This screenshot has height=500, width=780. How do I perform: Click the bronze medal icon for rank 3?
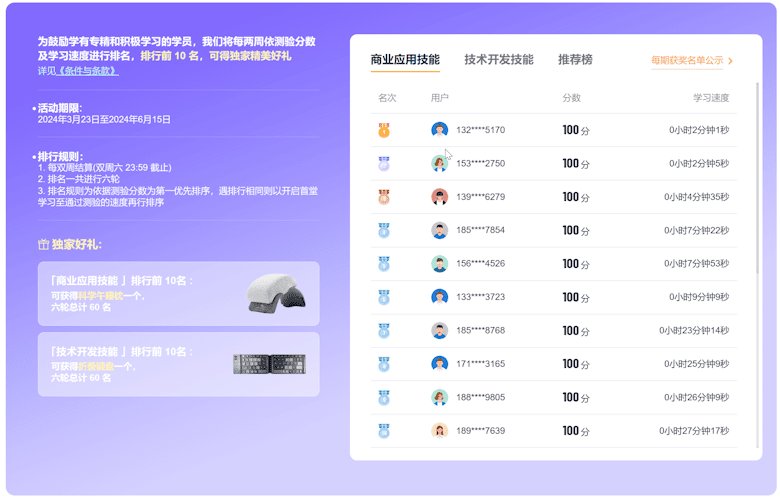pyautogui.click(x=384, y=197)
